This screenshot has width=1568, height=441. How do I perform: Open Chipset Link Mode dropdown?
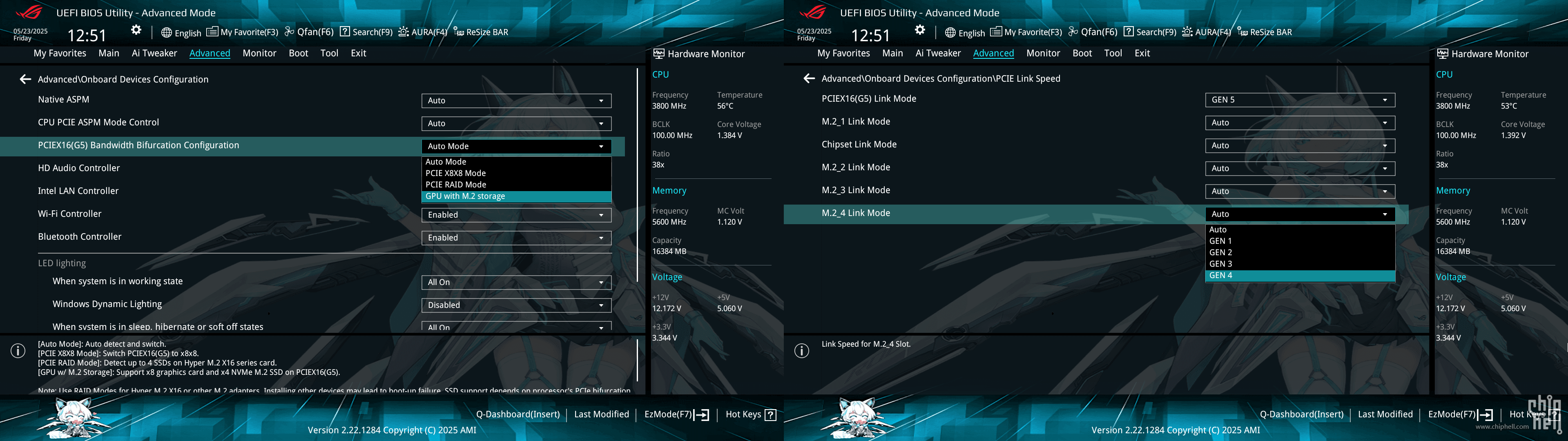[1300, 145]
